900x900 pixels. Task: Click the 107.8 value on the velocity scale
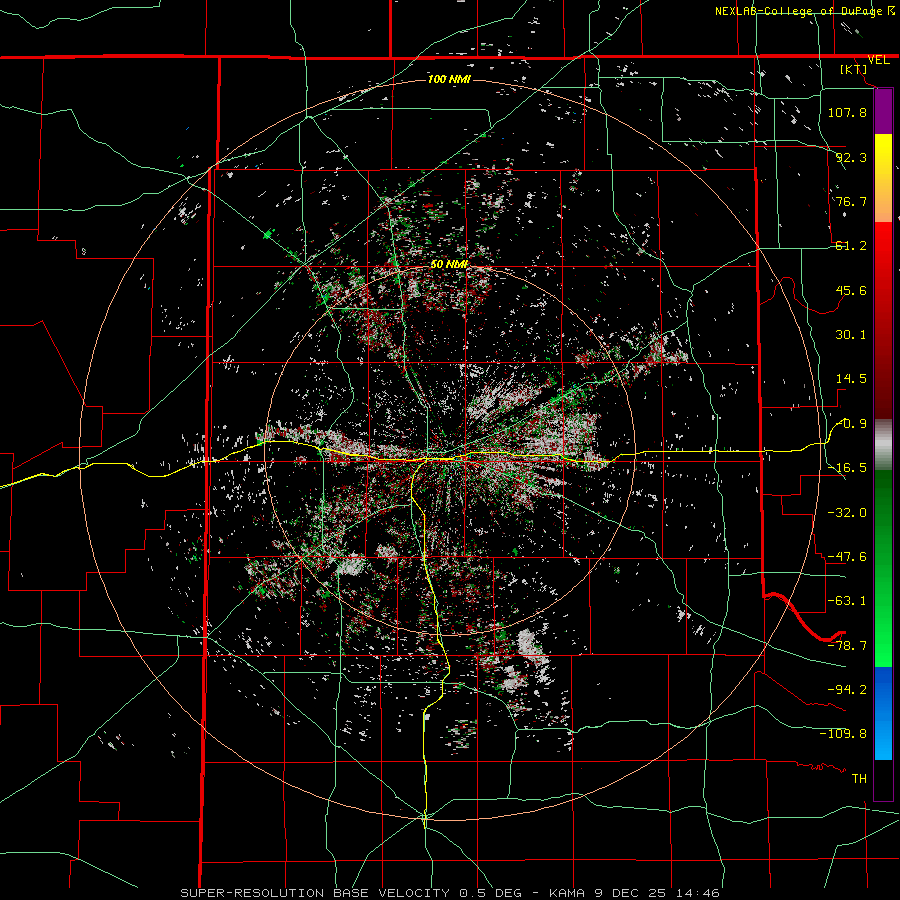point(847,112)
